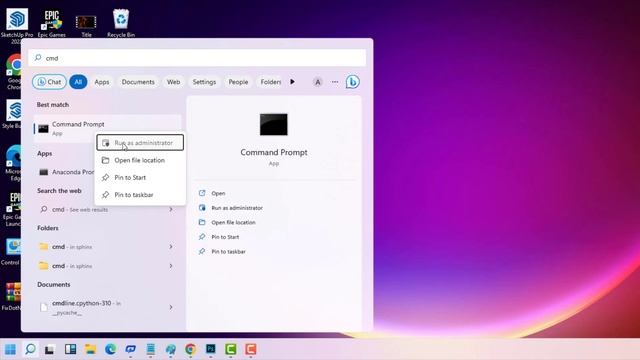
Task: Open the Title video file on desktop
Action: pyautogui.click(x=86, y=25)
